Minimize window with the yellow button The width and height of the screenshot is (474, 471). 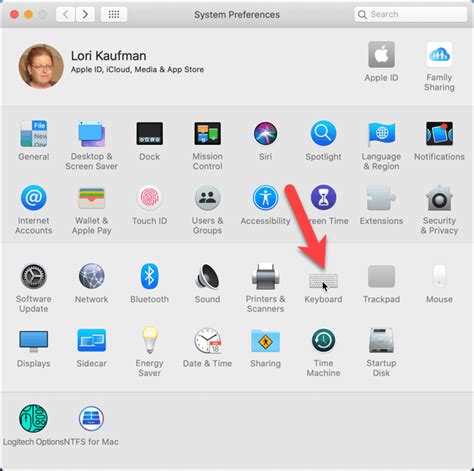point(28,14)
